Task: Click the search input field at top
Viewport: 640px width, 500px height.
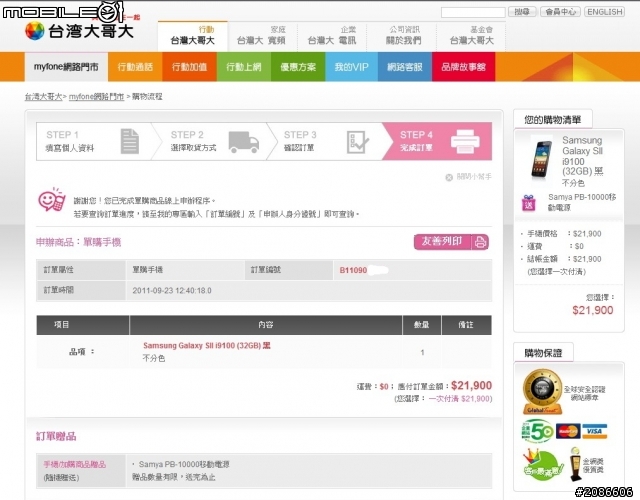Action: coord(473,12)
